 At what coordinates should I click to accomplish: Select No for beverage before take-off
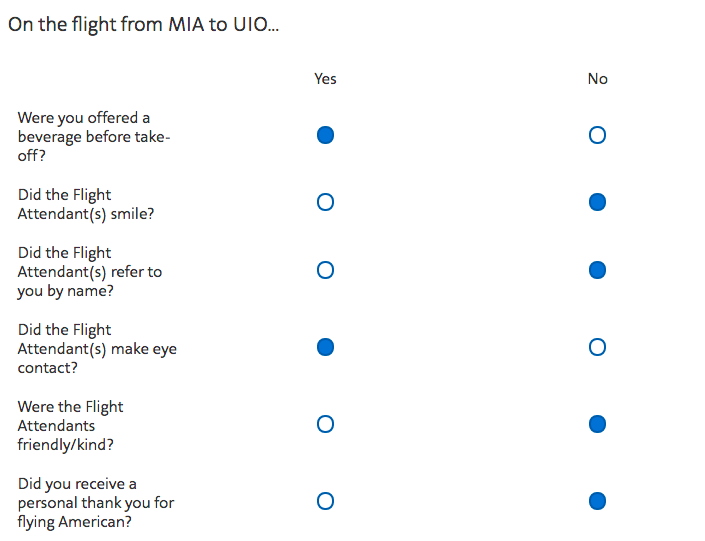coord(597,135)
